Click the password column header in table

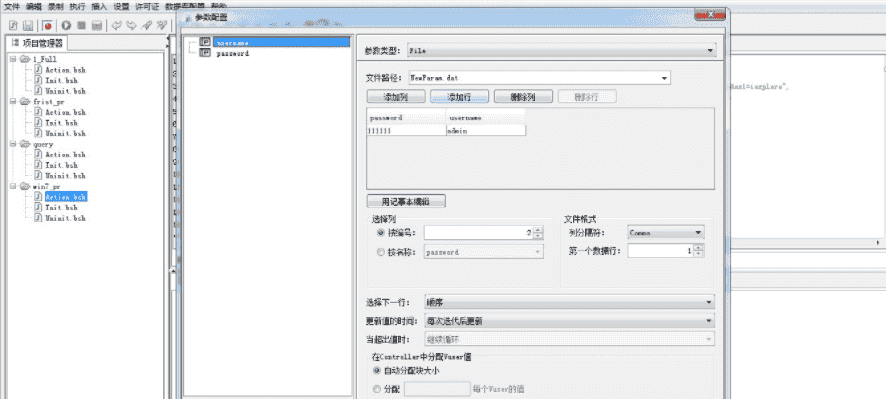click(x=407, y=118)
